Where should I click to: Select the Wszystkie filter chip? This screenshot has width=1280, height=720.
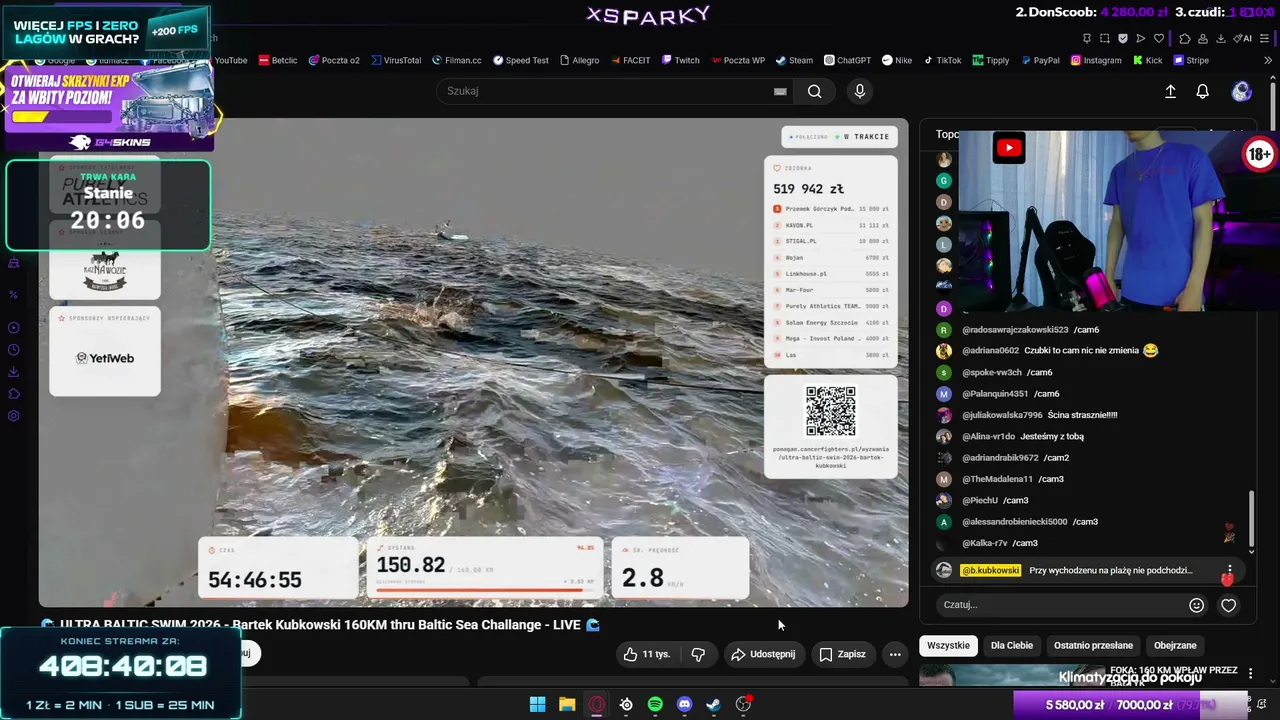pyautogui.click(x=948, y=645)
